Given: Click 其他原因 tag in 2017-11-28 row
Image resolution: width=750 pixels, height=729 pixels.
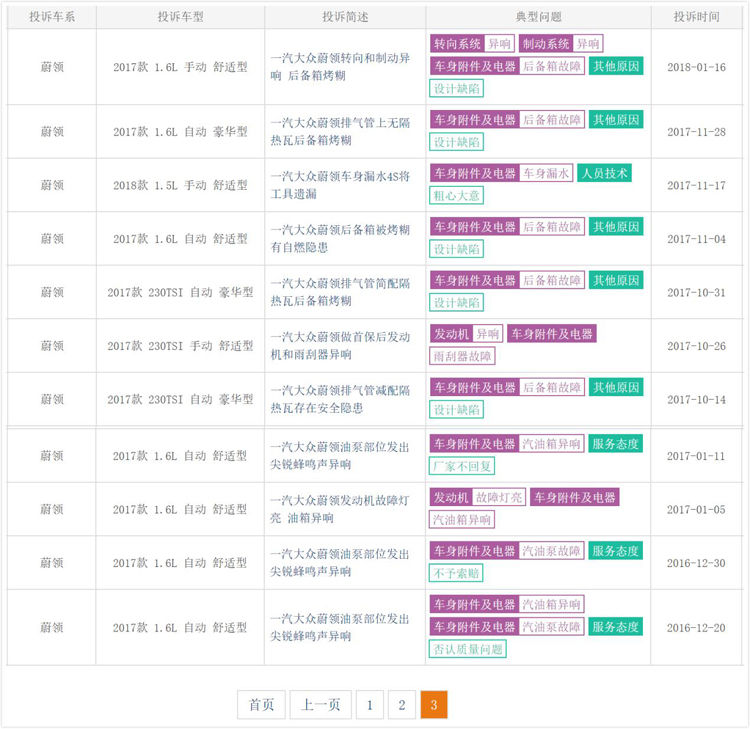Looking at the screenshot, I should pyautogui.click(x=616, y=120).
